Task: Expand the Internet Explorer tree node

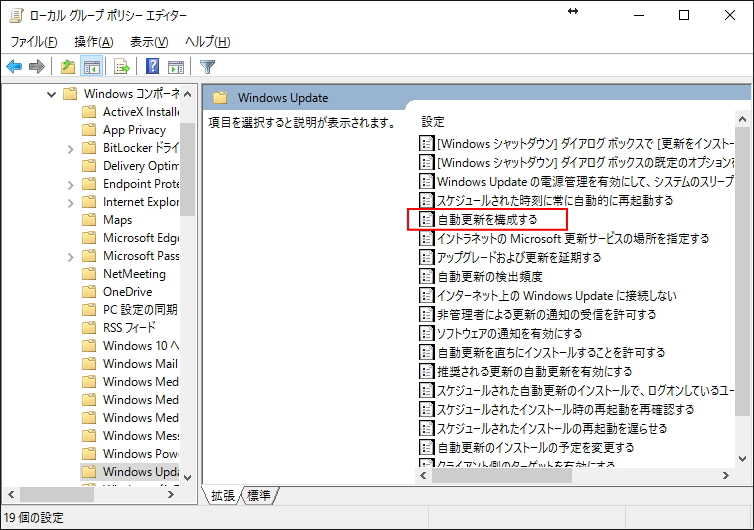Action: [x=71, y=203]
